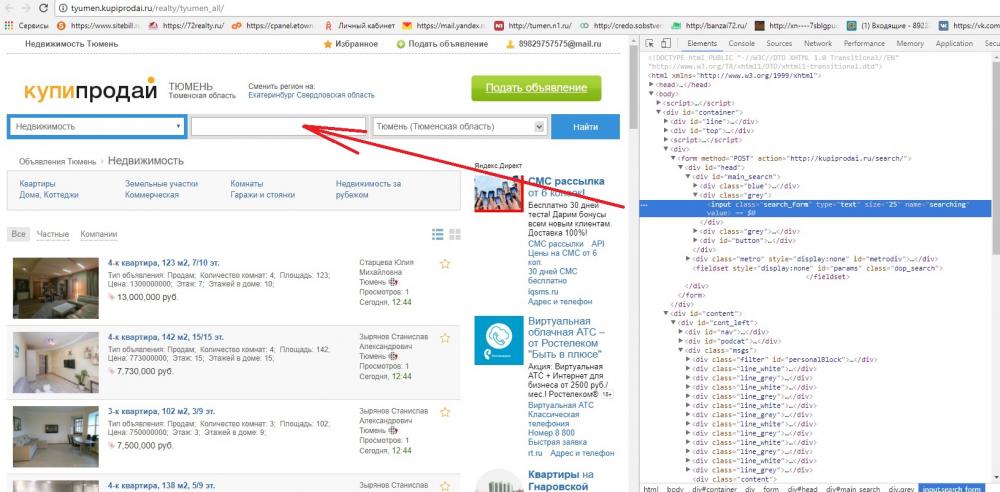
Task: Open the Квартиры category link
Action: click(38, 184)
